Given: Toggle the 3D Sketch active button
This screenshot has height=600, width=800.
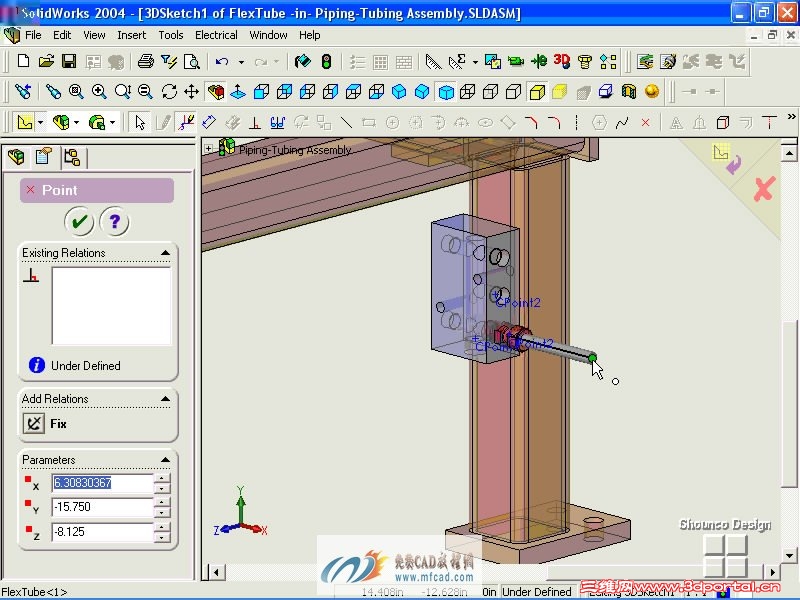Looking at the screenshot, I should [186, 122].
